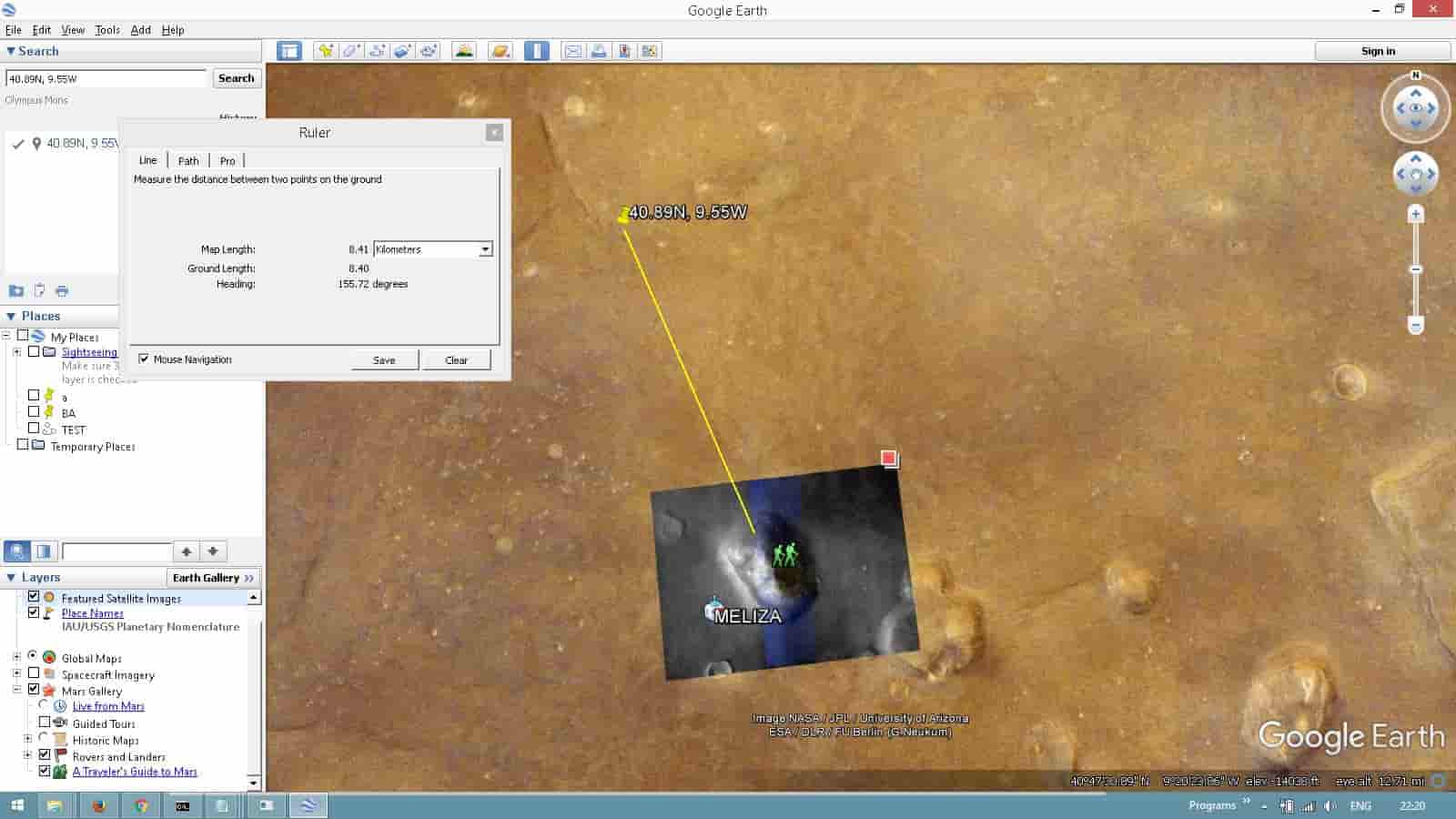
Task: Add a path using the toolbar icon
Action: 377,51
